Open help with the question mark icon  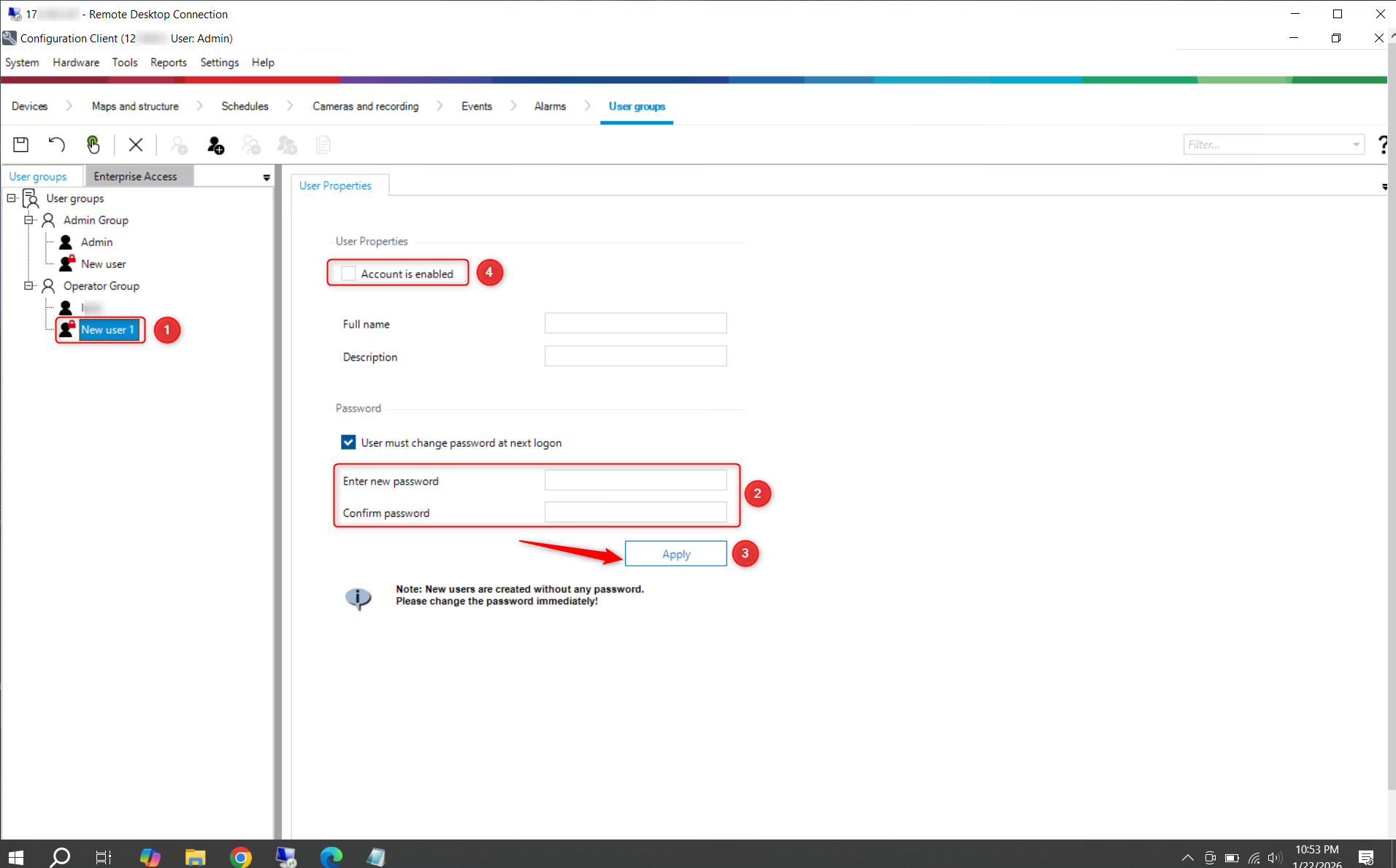coord(1382,145)
